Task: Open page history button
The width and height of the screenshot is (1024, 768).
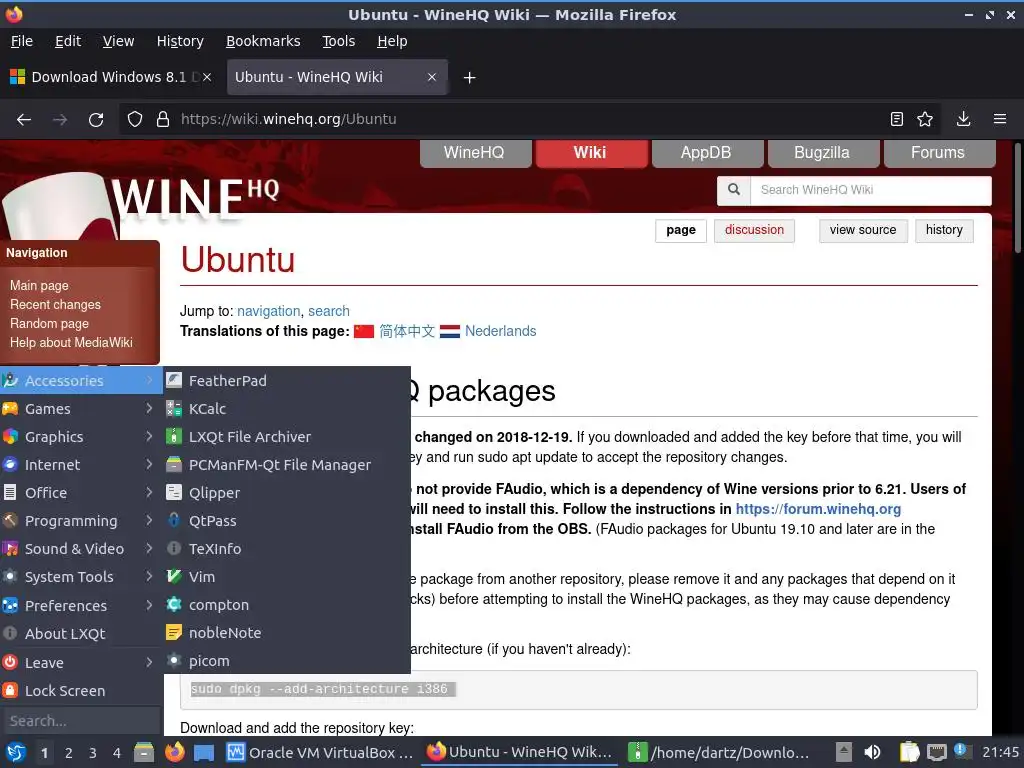Action: pos(944,230)
